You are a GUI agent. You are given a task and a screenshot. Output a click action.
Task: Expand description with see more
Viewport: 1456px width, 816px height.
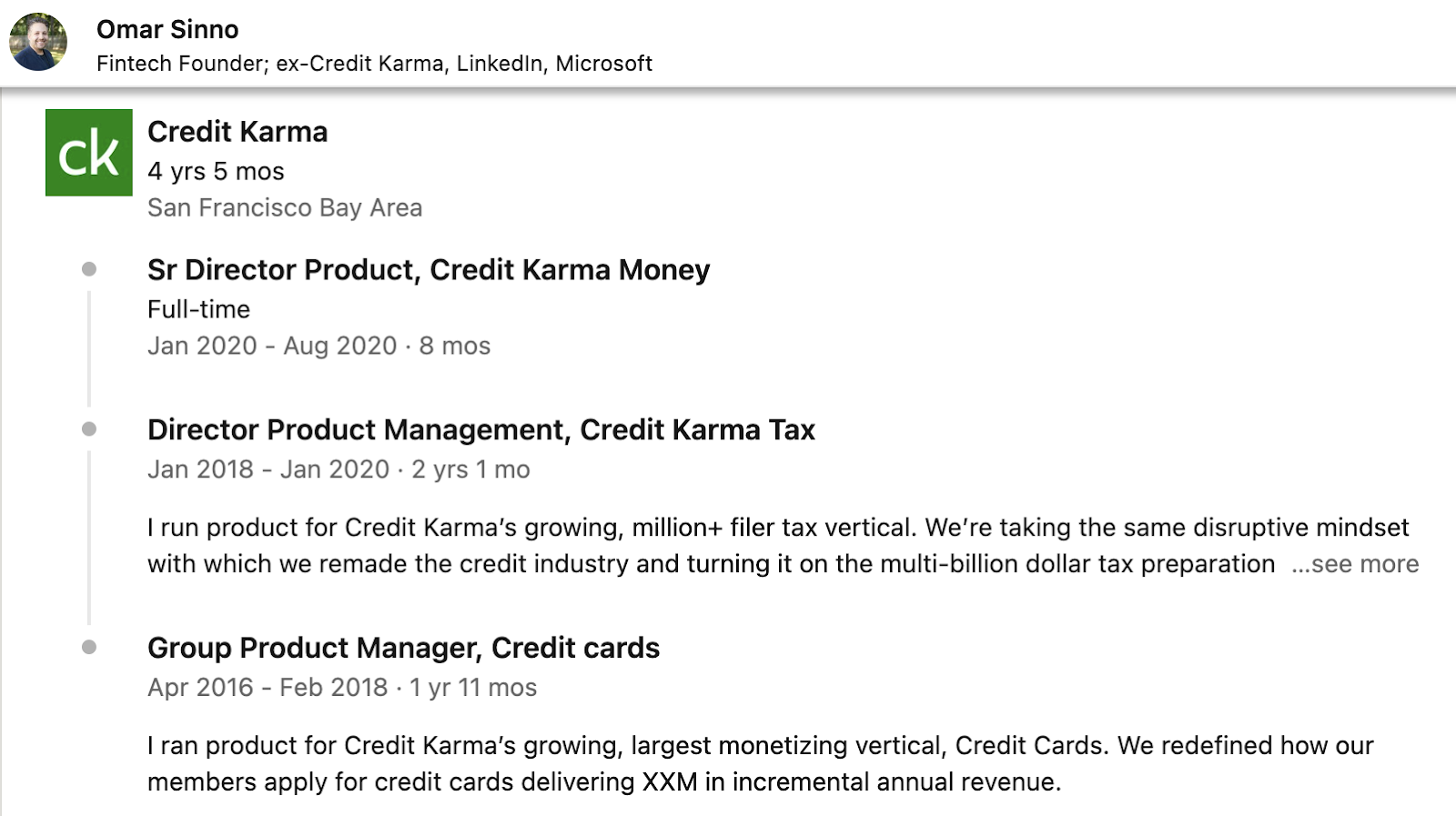click(1355, 564)
